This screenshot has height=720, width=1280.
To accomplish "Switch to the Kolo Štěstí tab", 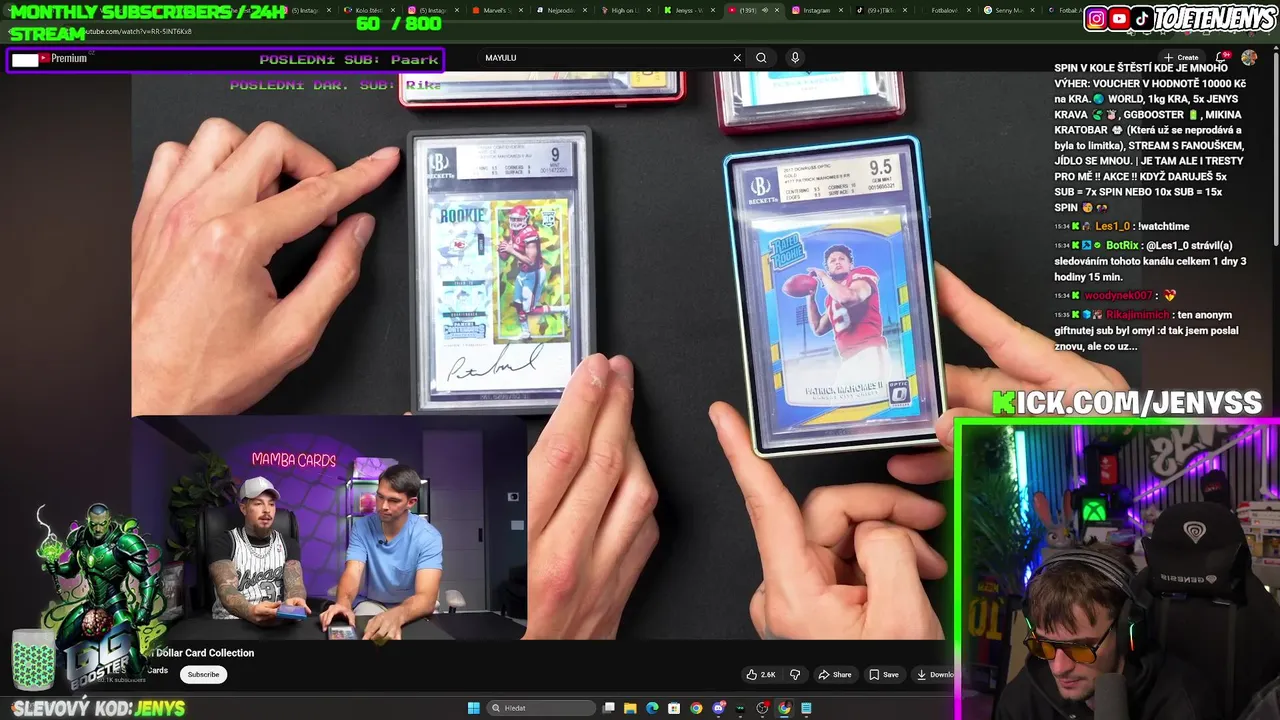I will pyautogui.click(x=368, y=10).
